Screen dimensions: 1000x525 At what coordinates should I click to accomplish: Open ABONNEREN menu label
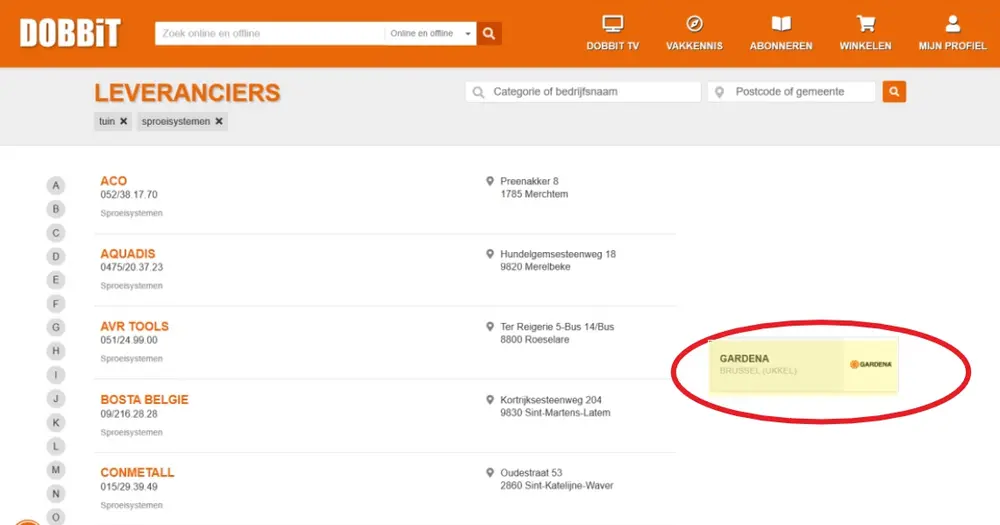coord(781,46)
